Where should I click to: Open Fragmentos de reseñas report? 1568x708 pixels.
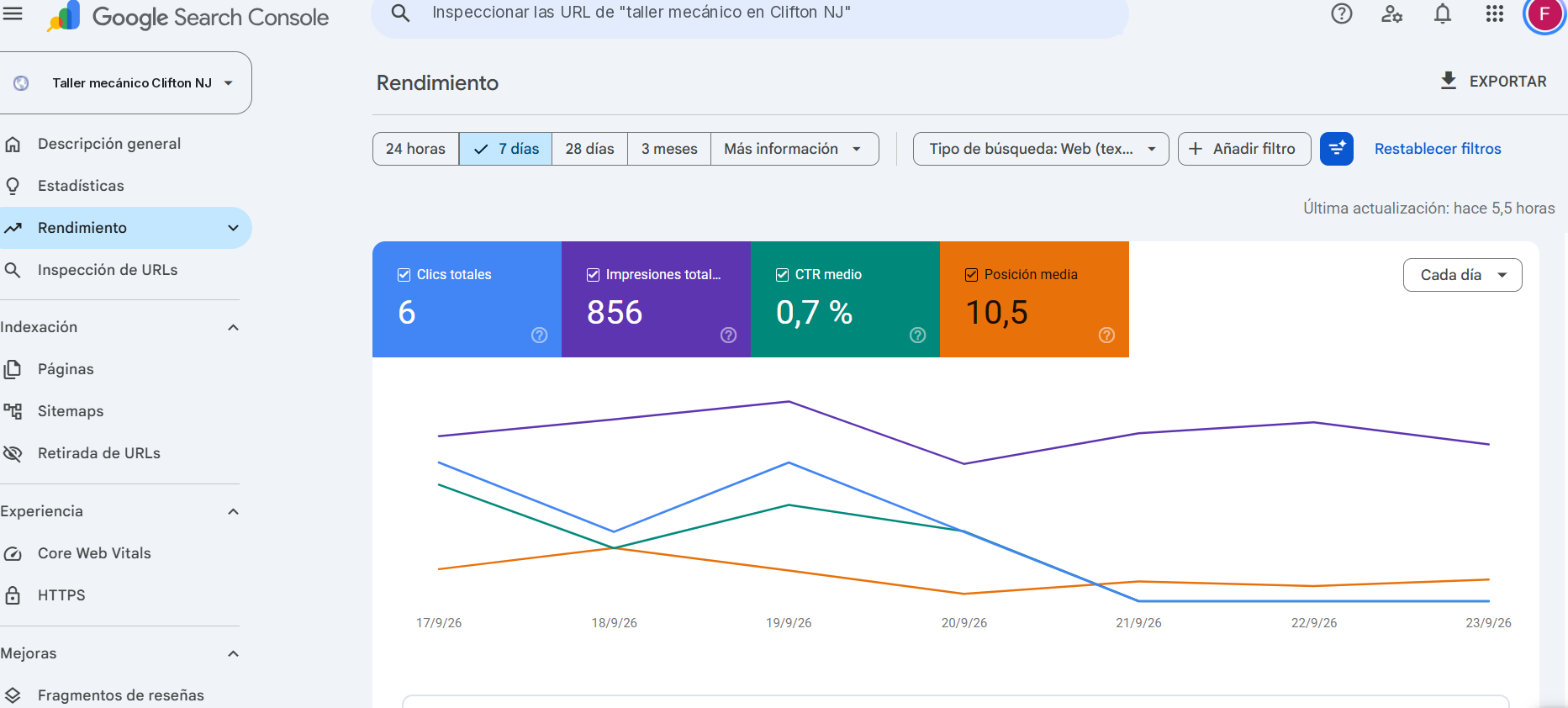[x=120, y=695]
